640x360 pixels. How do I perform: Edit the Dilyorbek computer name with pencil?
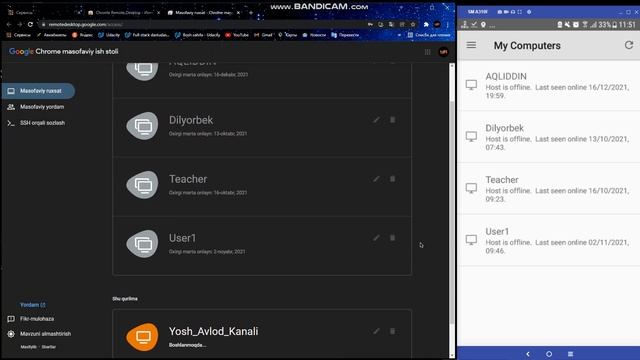pos(376,120)
